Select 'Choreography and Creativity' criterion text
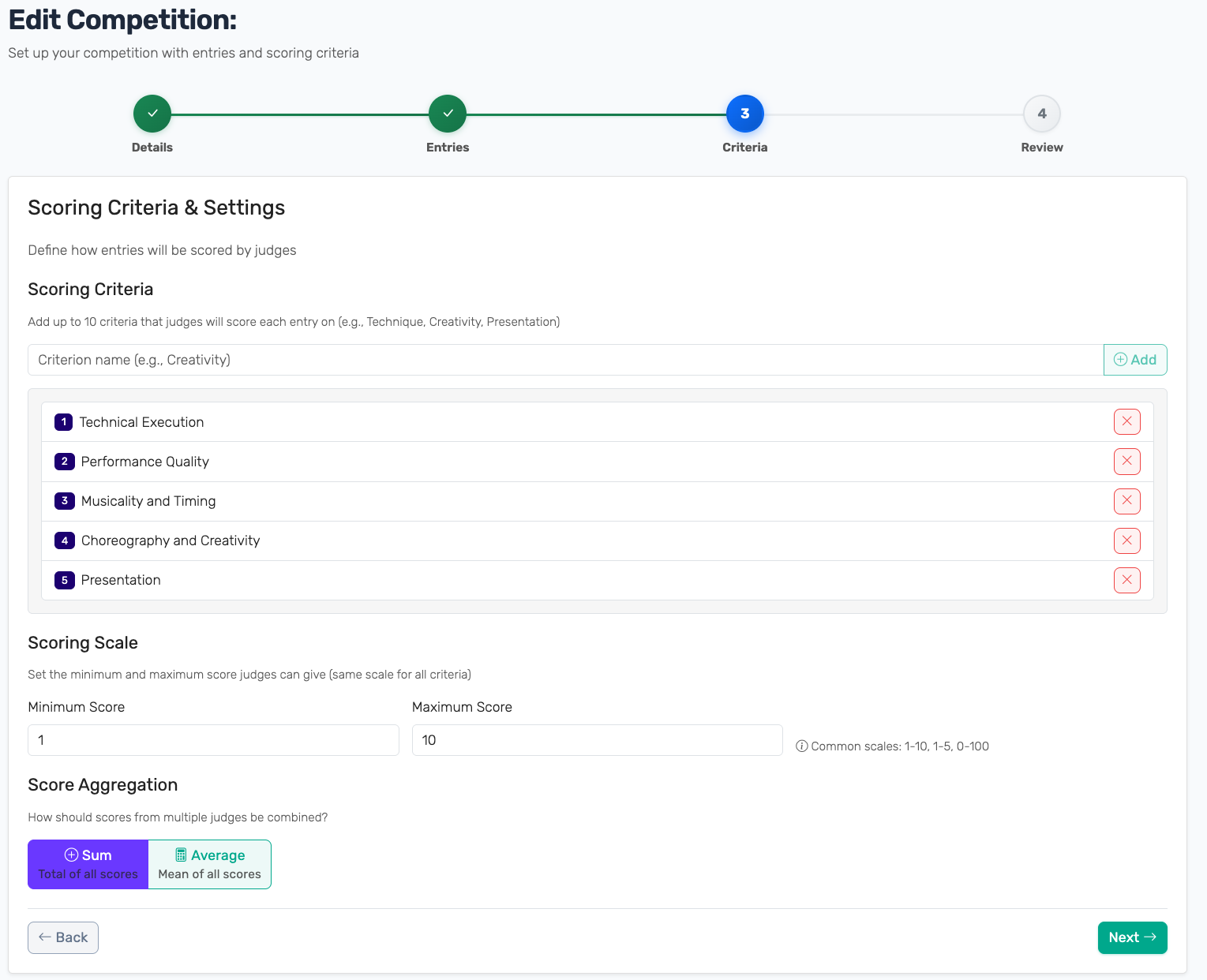This screenshot has width=1207, height=980. click(x=171, y=540)
